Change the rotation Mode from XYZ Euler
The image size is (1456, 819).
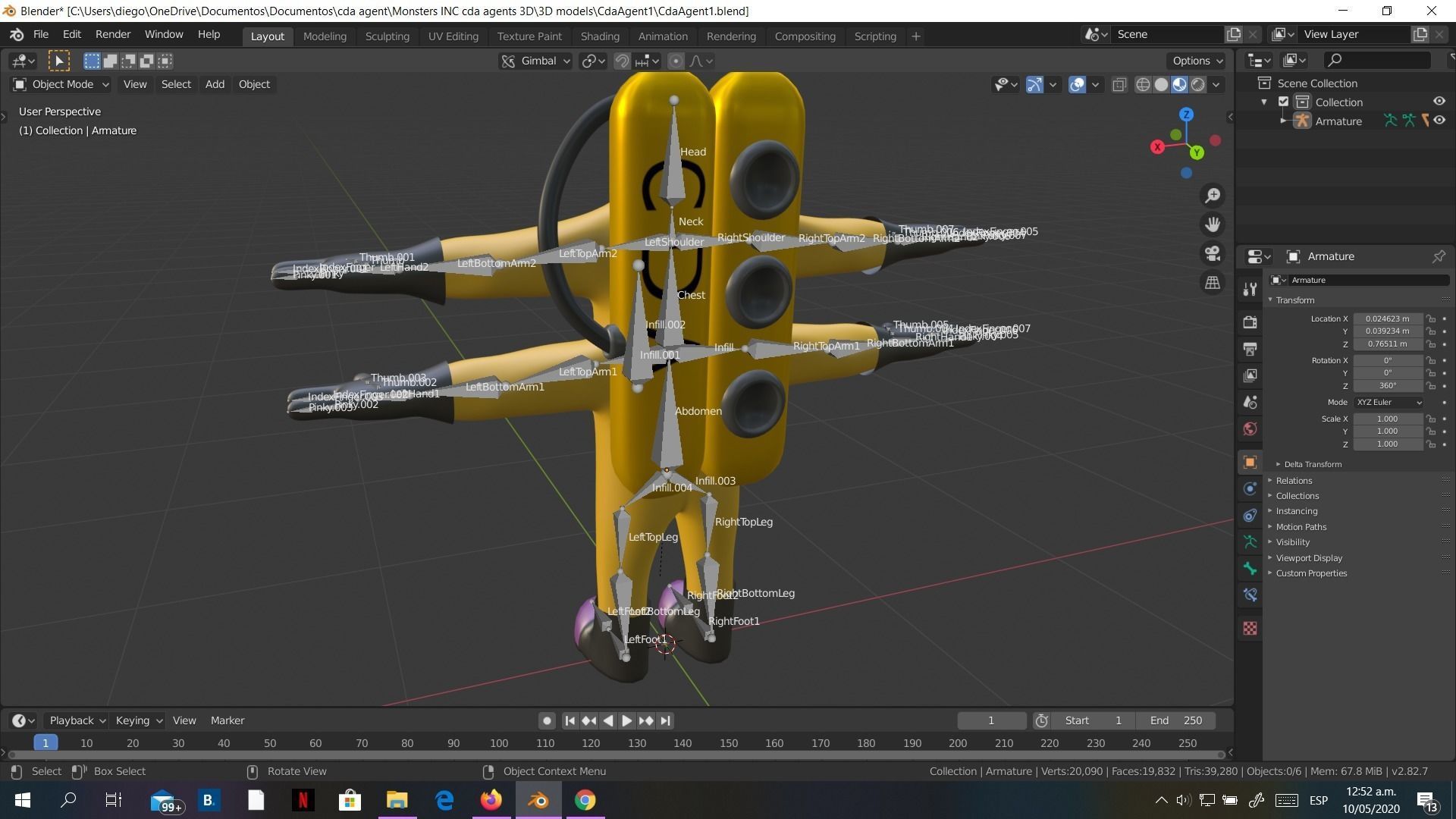point(1389,402)
